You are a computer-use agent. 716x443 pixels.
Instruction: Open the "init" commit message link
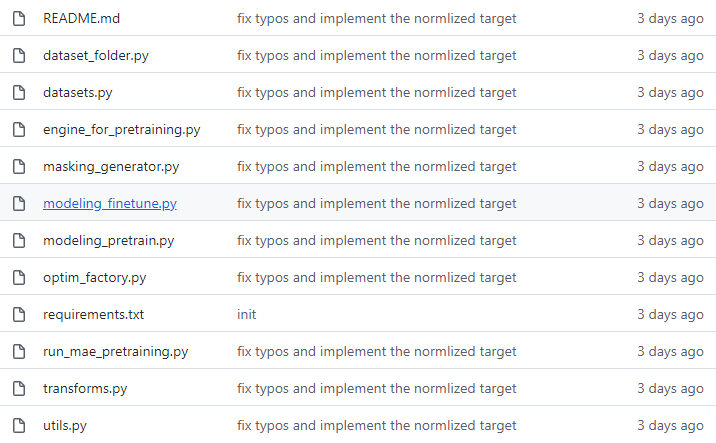(246, 314)
